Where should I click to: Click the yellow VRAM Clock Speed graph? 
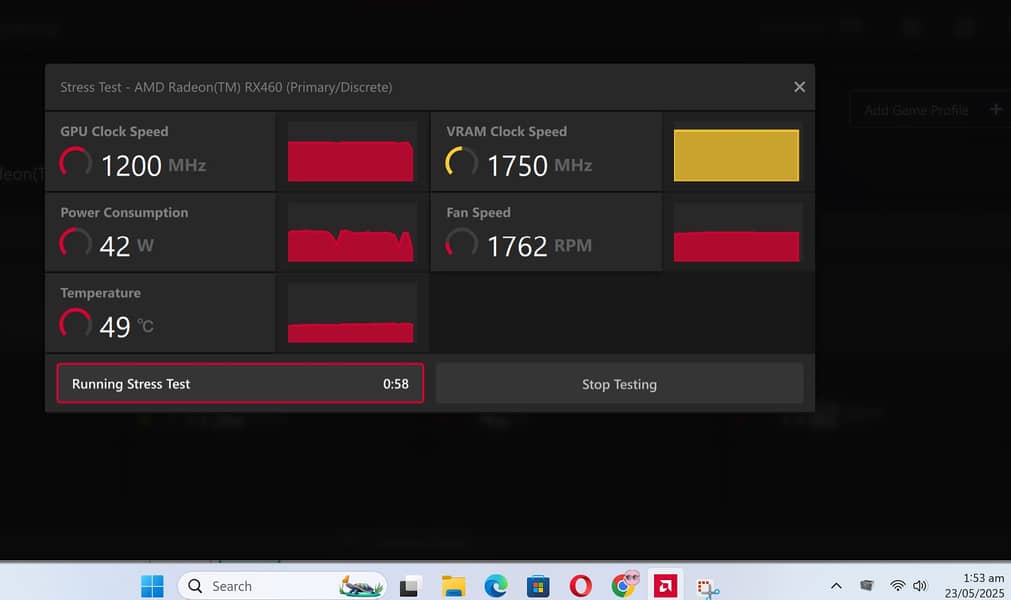[x=736, y=155]
